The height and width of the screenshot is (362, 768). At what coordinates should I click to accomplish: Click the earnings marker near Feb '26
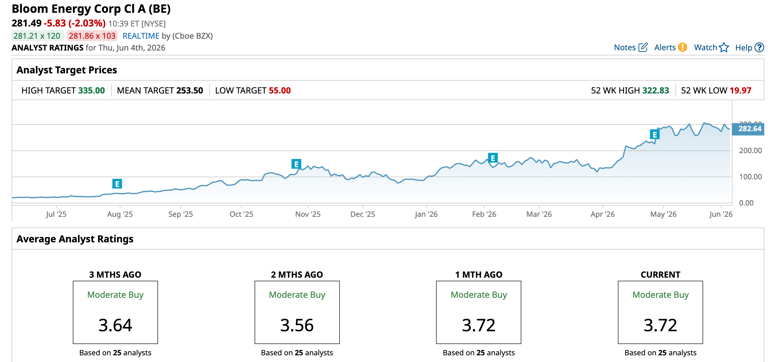(493, 158)
